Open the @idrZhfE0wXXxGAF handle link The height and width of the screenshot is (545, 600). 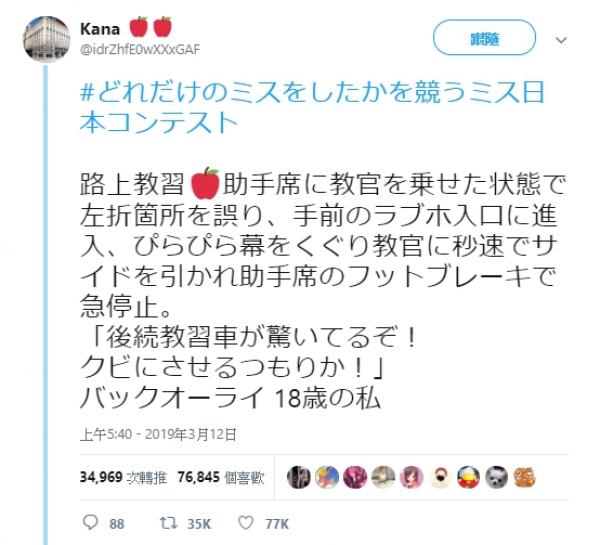[x=140, y=49]
